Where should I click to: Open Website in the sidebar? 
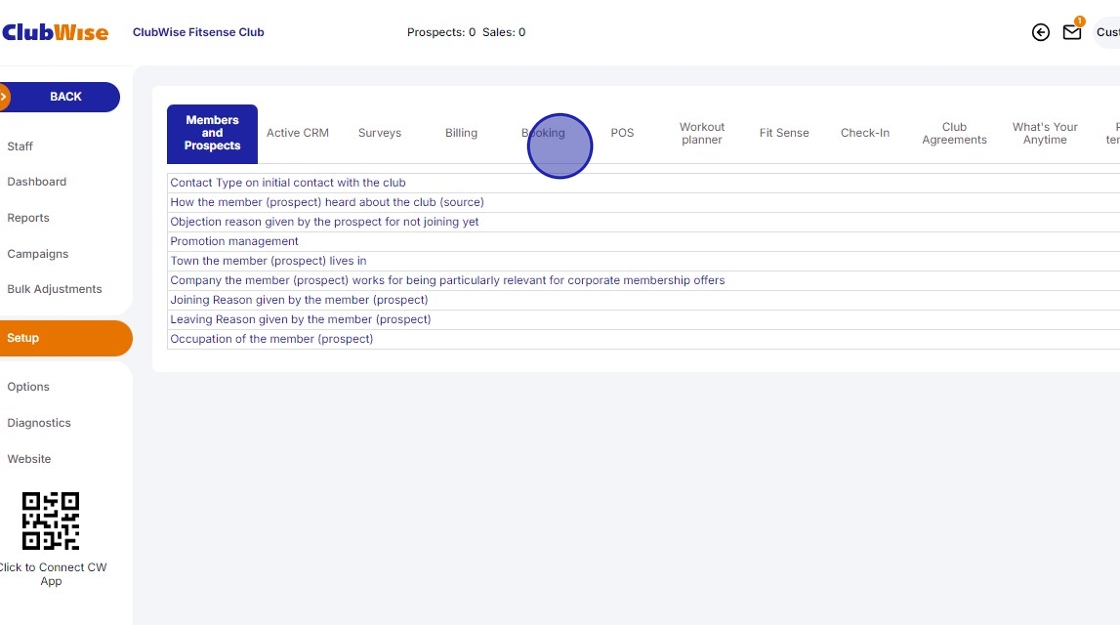pos(29,459)
